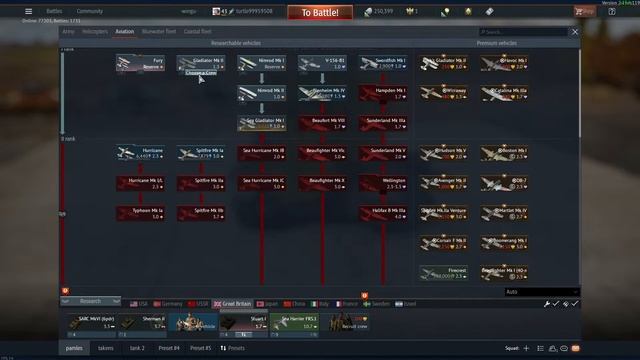Select premium Firecrest vehicle

444,273
